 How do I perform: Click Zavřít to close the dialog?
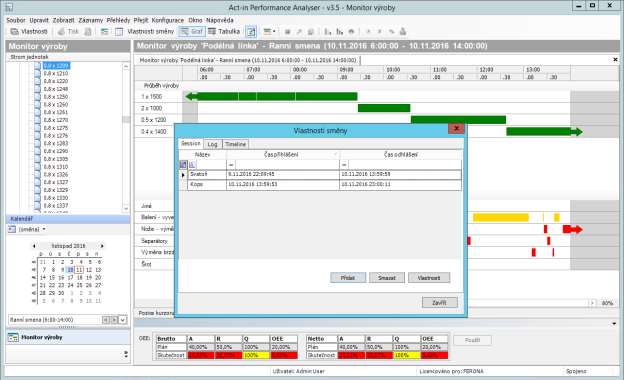(439, 302)
